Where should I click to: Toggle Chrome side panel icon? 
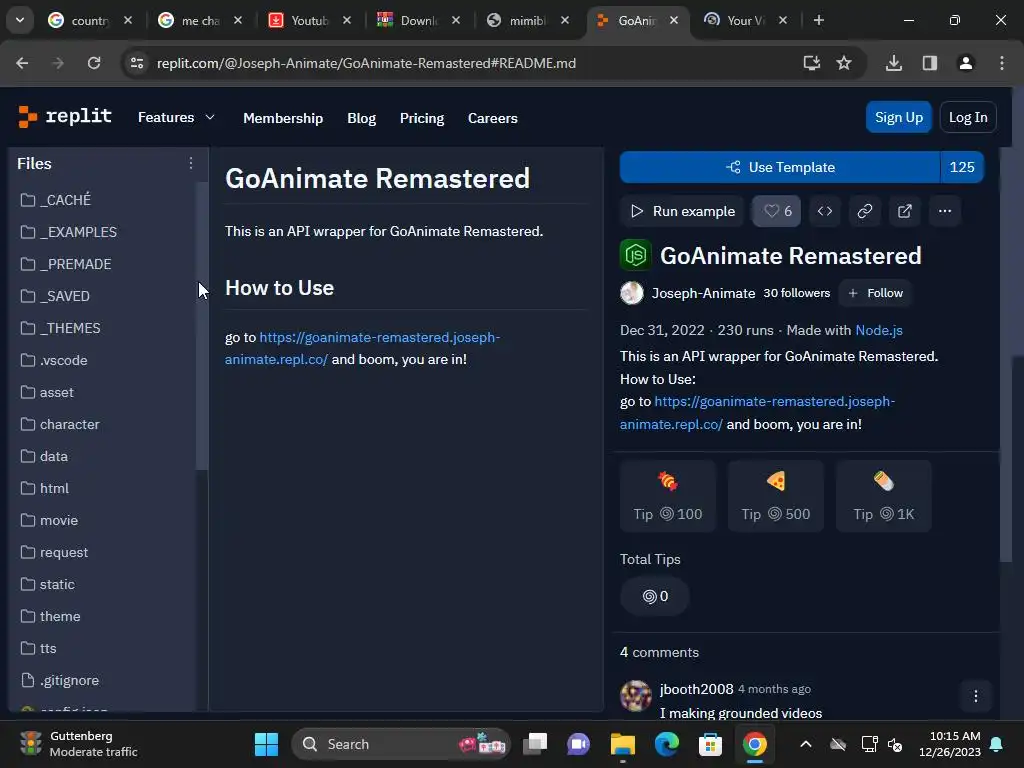point(930,63)
